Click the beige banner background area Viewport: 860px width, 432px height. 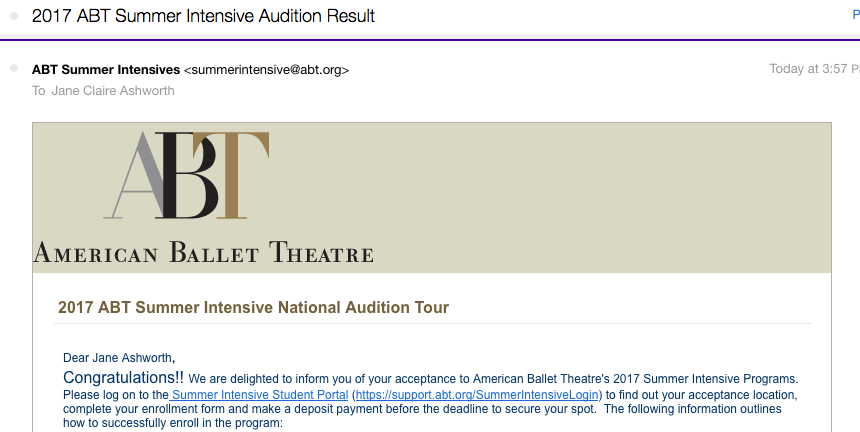pos(548,197)
